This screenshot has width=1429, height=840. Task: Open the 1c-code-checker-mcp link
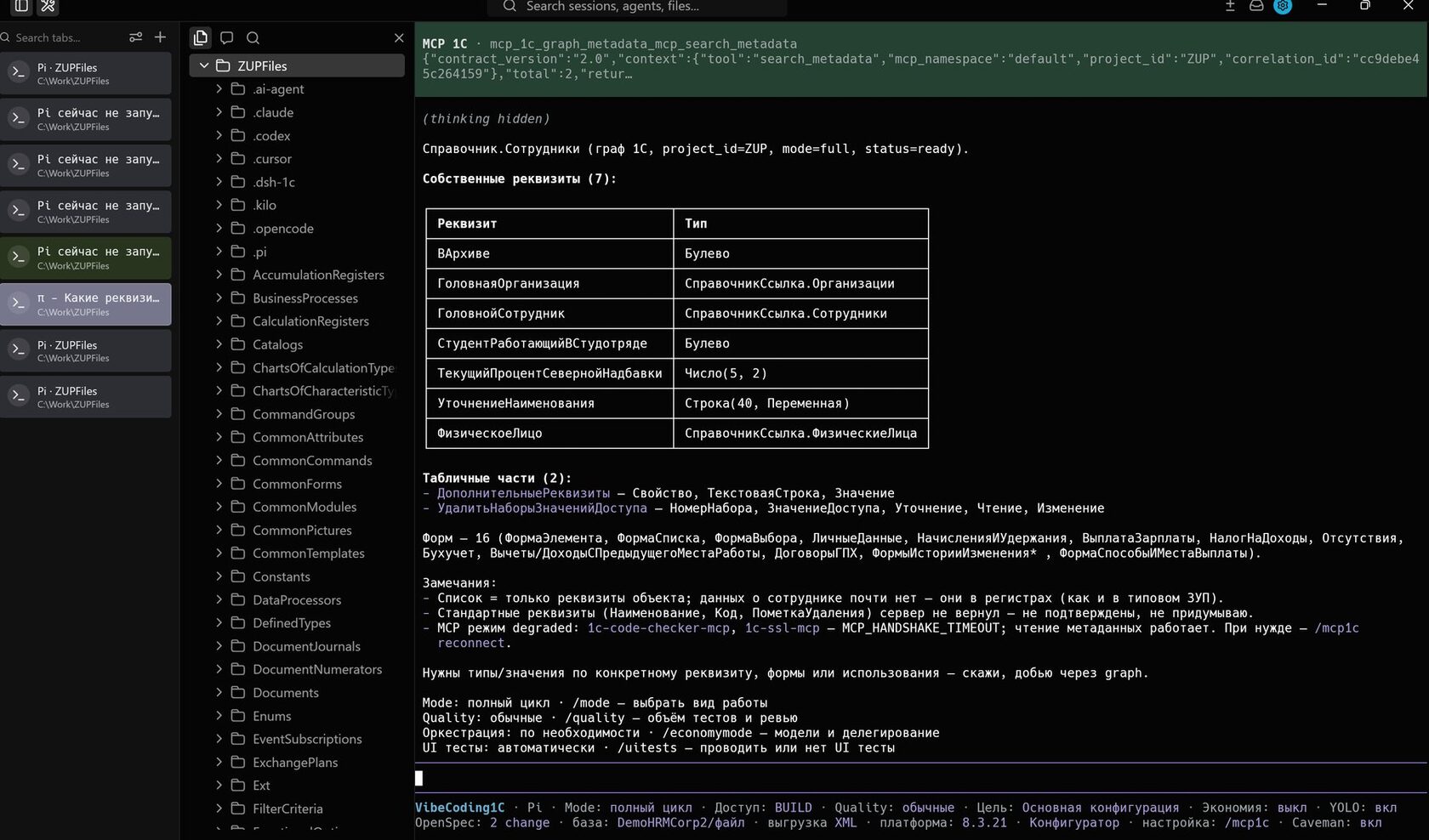658,628
